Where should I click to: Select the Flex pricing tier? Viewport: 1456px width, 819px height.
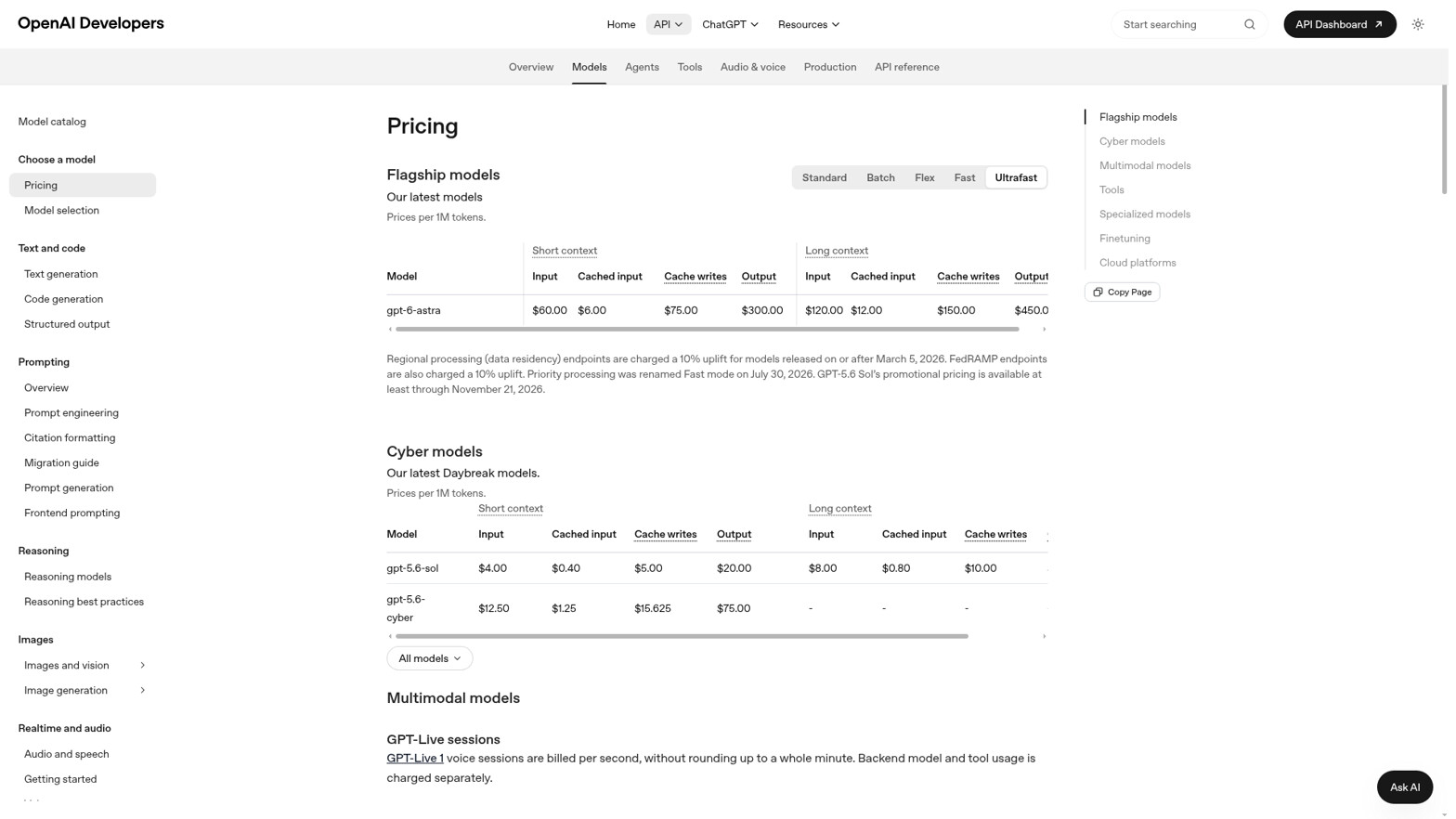[x=924, y=178]
